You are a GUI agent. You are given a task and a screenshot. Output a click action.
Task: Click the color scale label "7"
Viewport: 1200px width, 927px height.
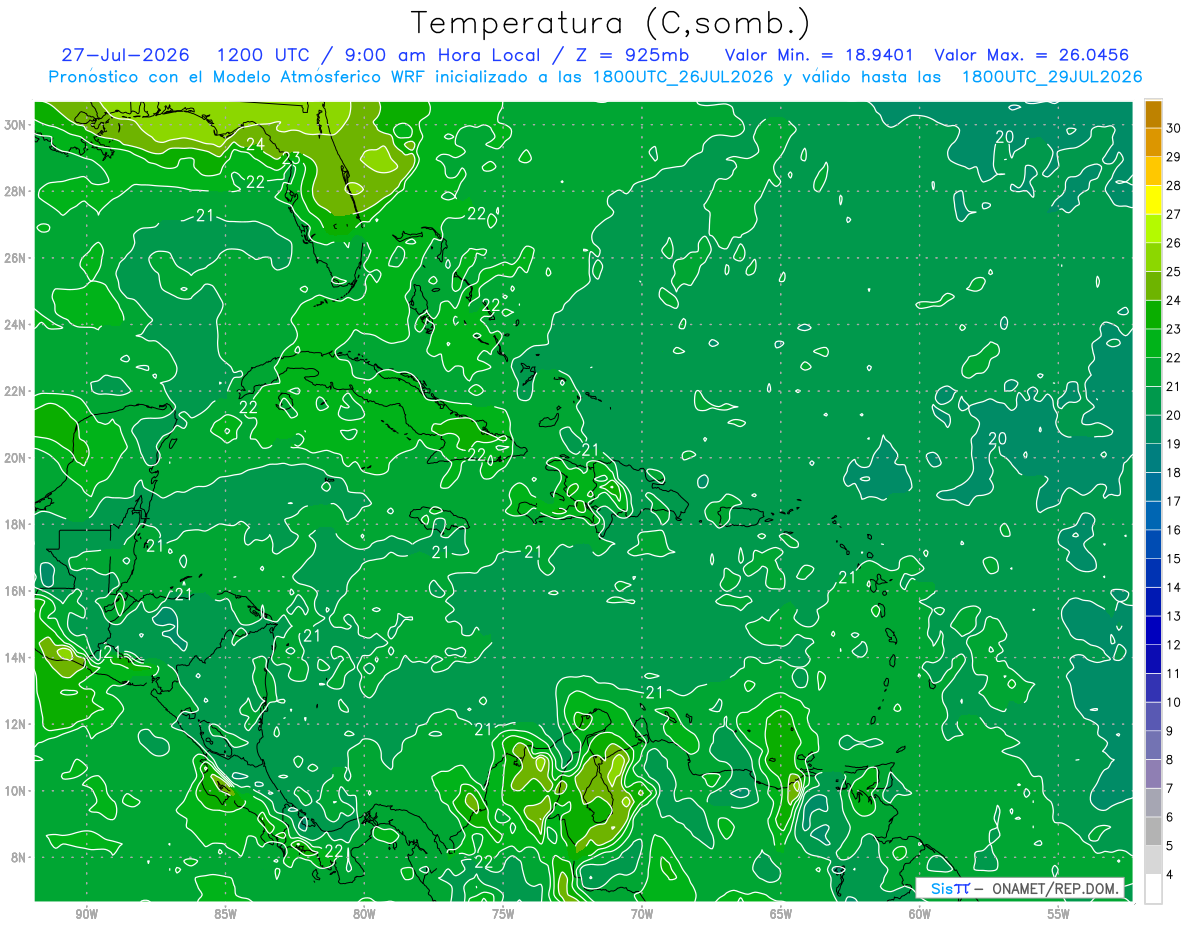[1170, 789]
